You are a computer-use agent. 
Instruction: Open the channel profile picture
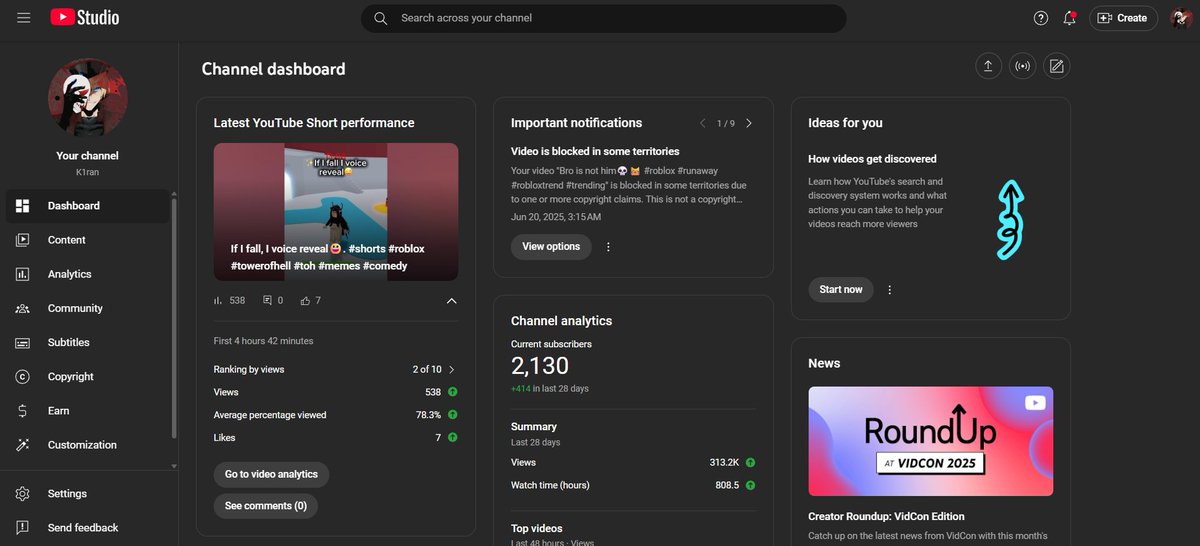pos(87,97)
